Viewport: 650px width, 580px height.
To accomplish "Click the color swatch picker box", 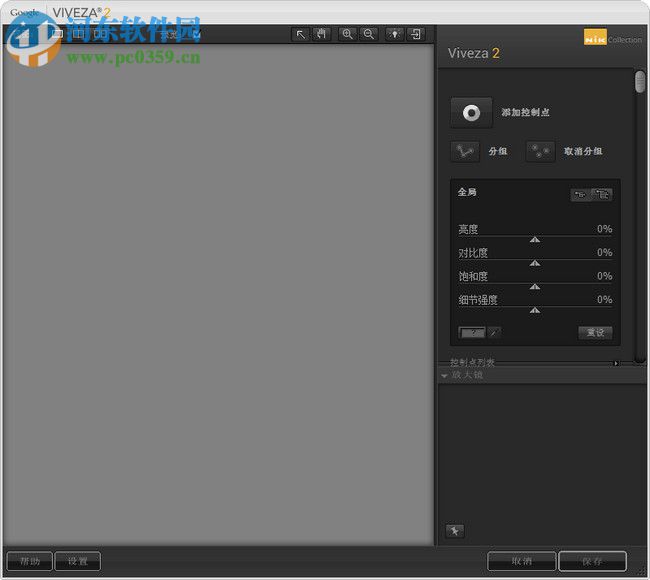I will point(472,332).
